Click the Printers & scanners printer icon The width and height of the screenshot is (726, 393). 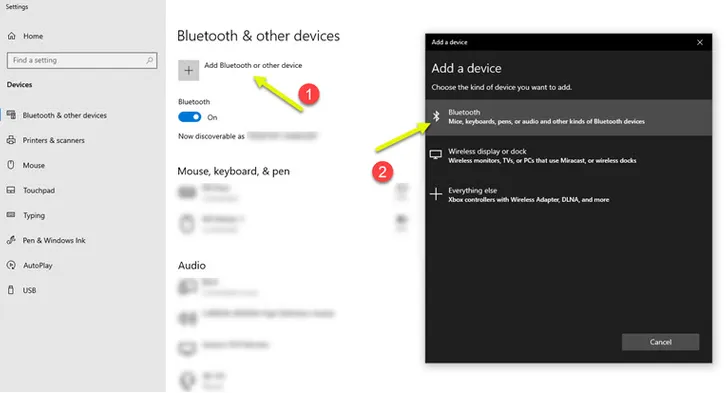11,140
